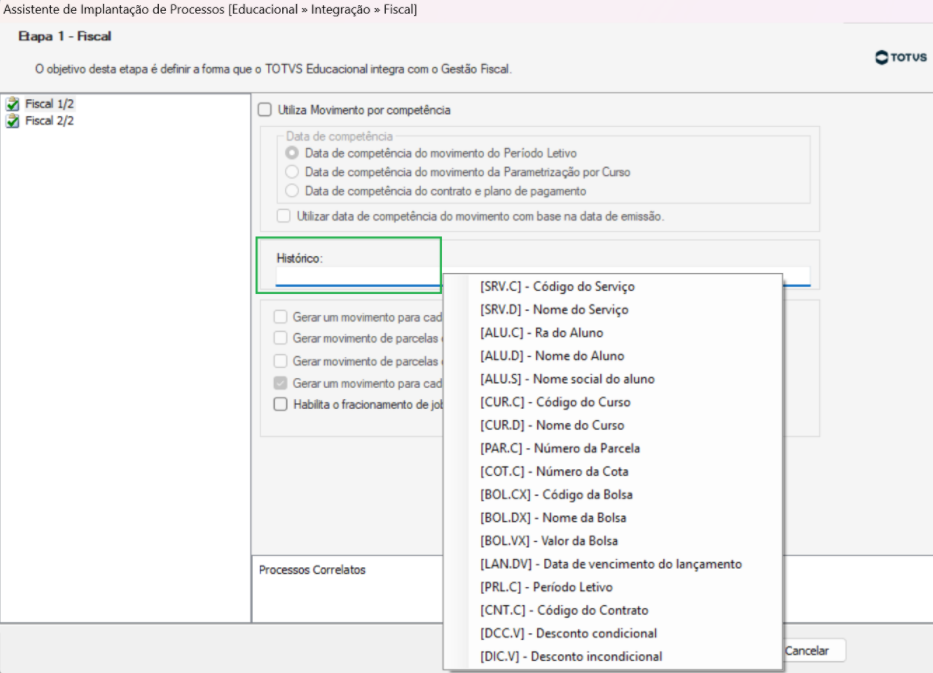933x673 pixels.
Task: Insert [PRL.C] - Período Letivo
Action: [x=613, y=587]
